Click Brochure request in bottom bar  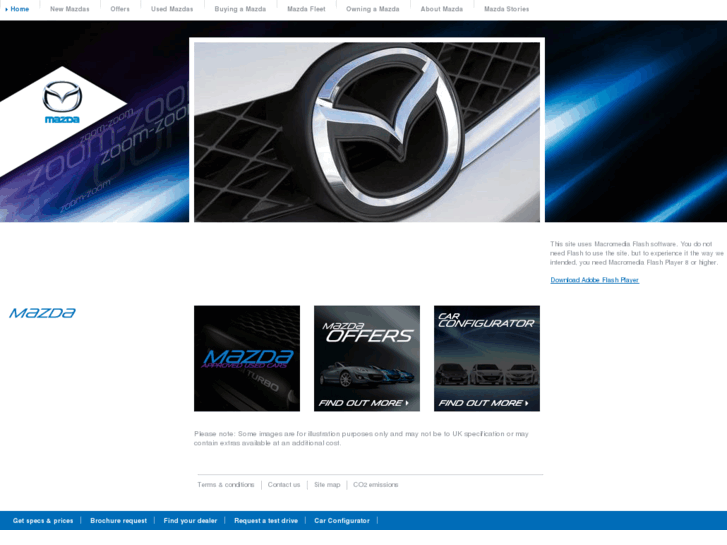pos(118,520)
